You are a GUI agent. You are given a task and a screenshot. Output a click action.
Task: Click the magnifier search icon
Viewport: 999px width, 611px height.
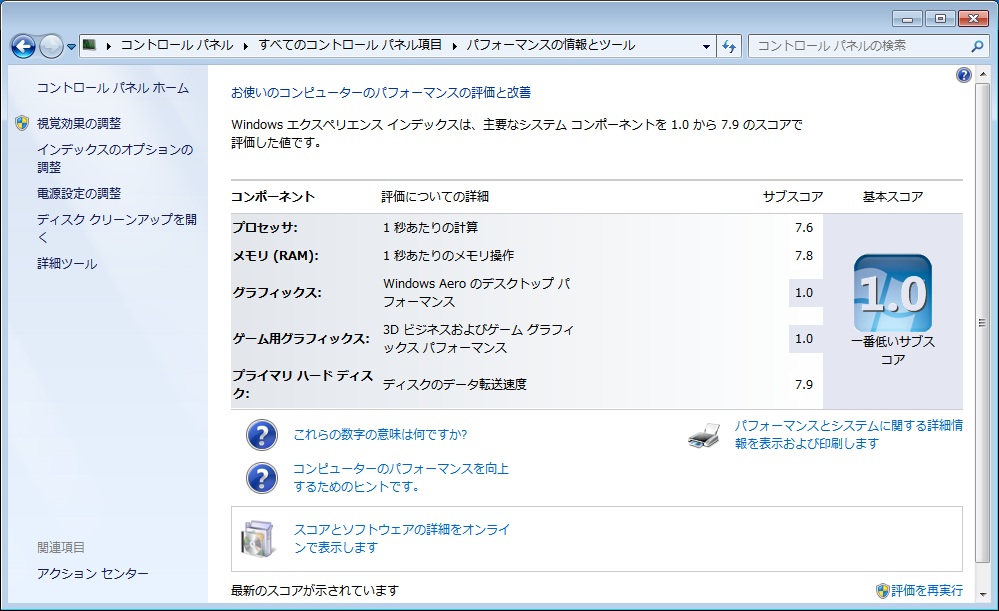(977, 46)
